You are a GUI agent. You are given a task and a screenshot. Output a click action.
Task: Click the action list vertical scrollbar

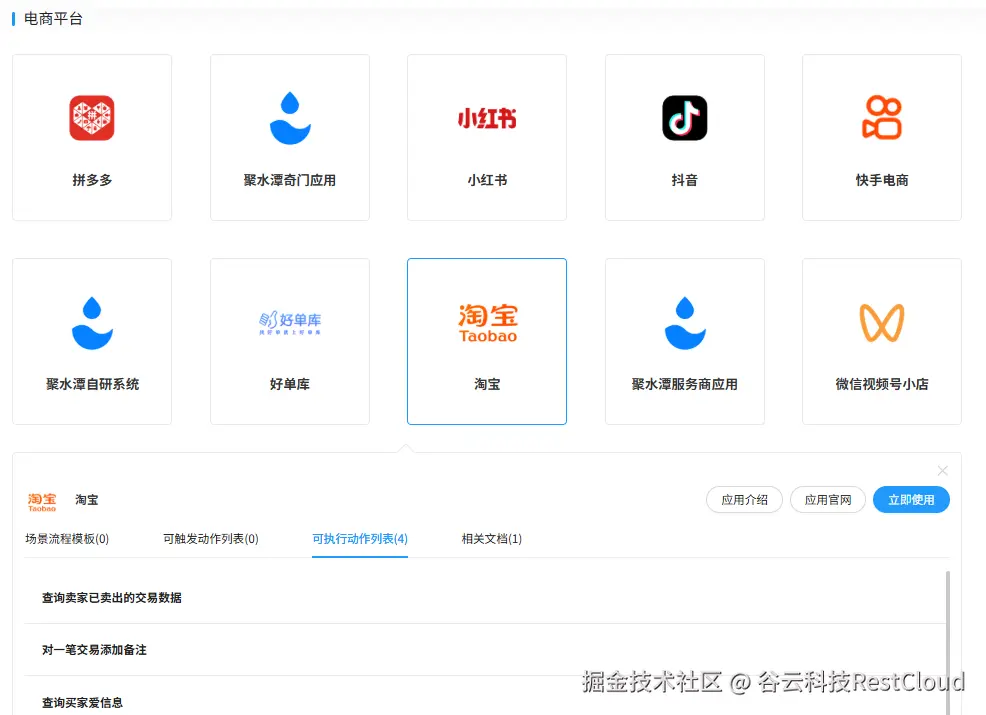[948, 641]
